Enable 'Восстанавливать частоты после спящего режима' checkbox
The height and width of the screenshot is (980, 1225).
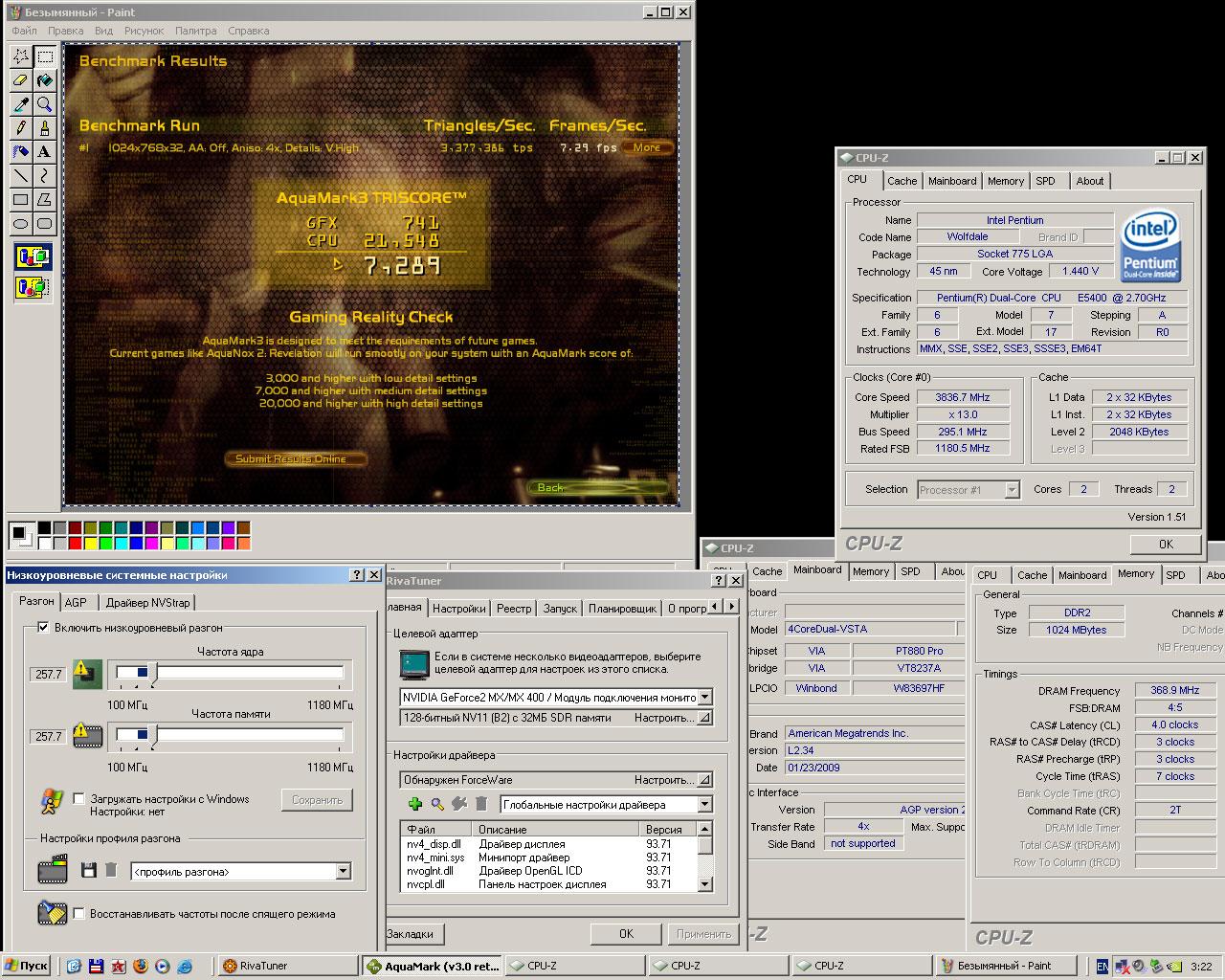[79, 914]
